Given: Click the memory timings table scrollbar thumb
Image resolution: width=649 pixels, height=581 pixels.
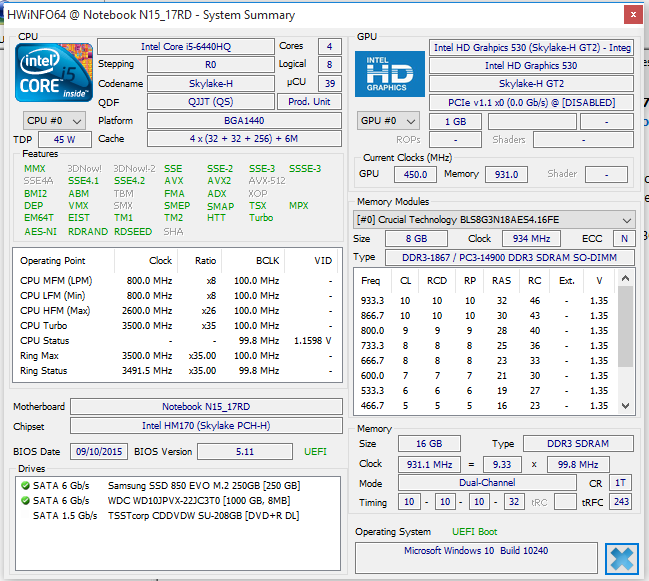Looking at the screenshot, I should point(625,326).
